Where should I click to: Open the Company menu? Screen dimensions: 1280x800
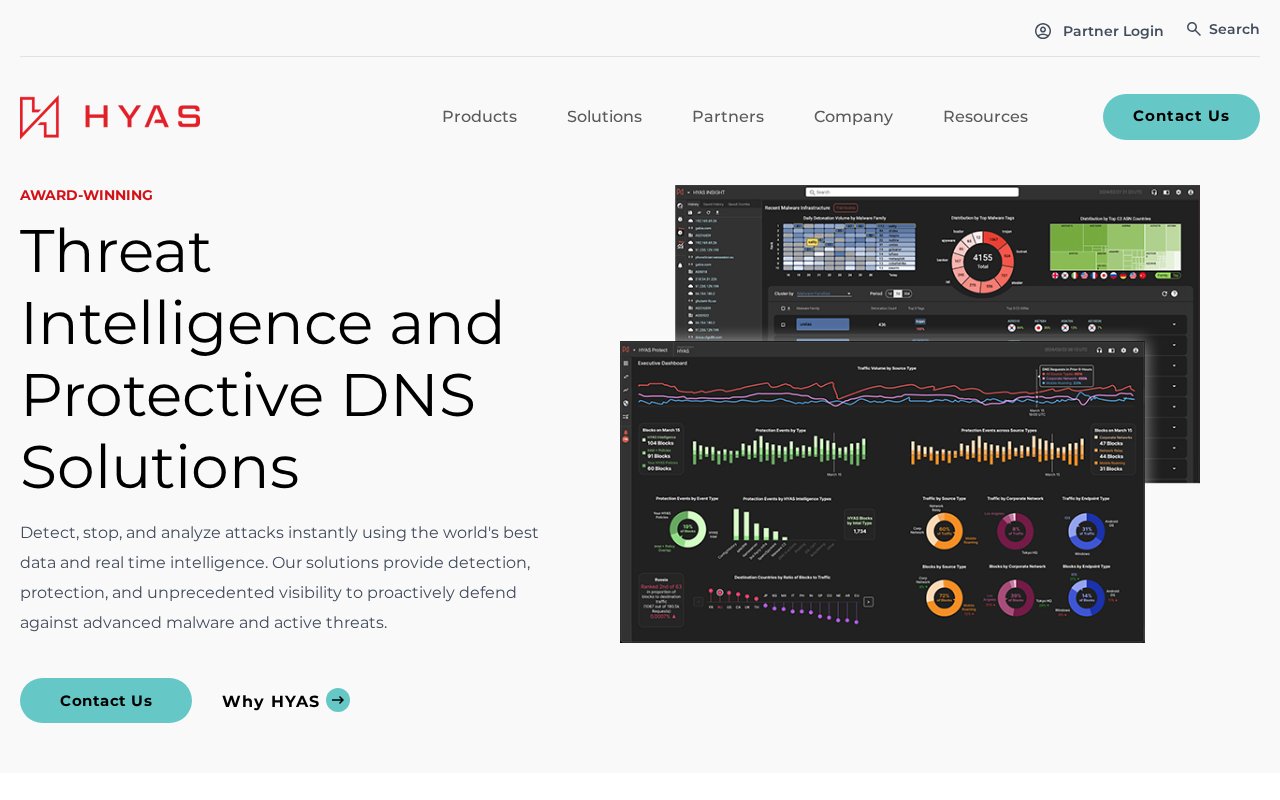pos(853,117)
